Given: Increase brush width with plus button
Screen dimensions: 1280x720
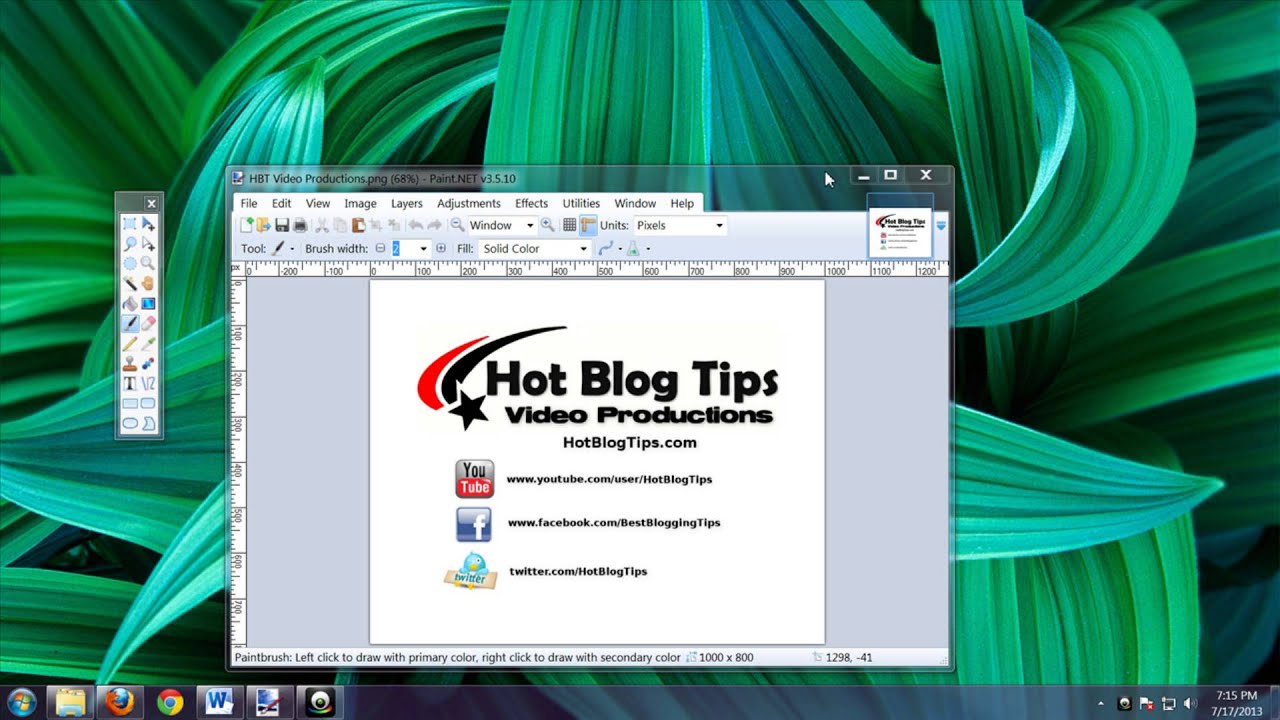Looking at the screenshot, I should [x=441, y=249].
